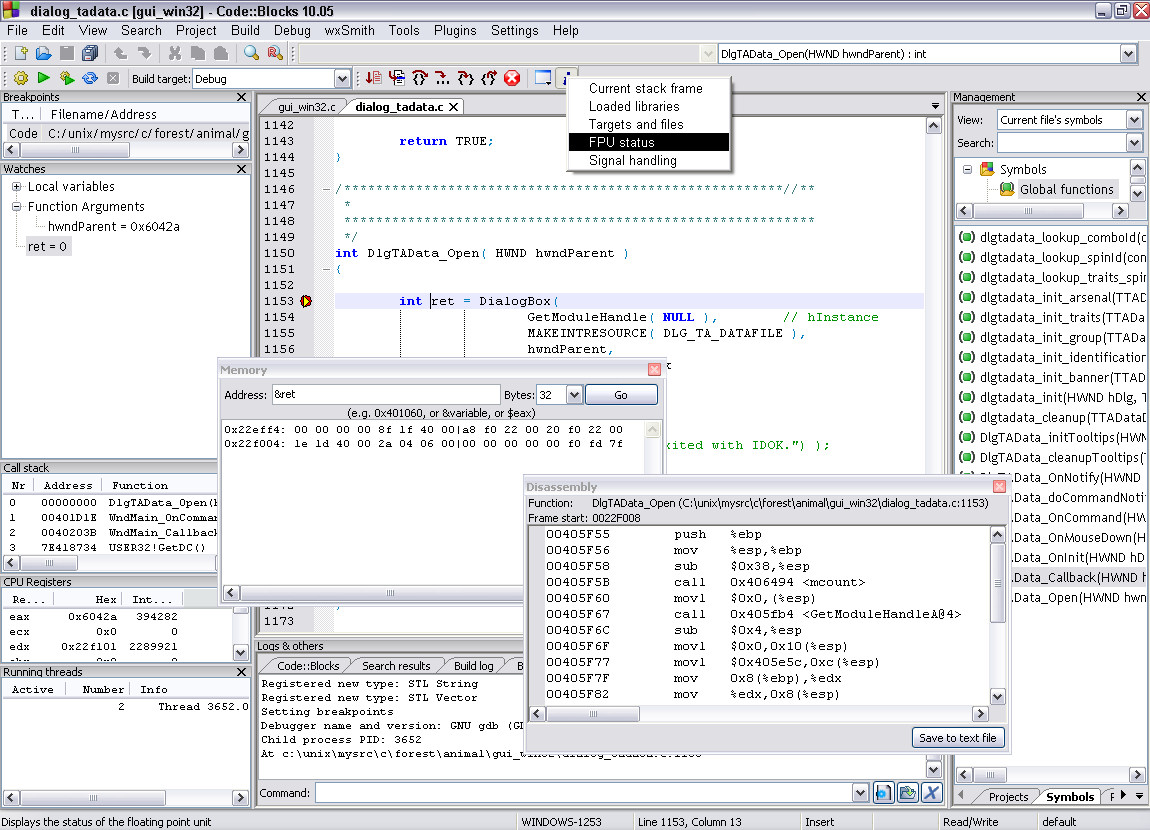Click the blue X beside Command field
This screenshot has height=830, width=1150.
(931, 793)
